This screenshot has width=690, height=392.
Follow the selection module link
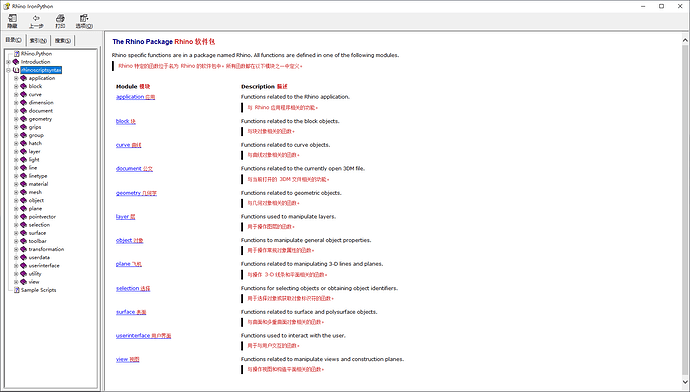click(x=133, y=289)
